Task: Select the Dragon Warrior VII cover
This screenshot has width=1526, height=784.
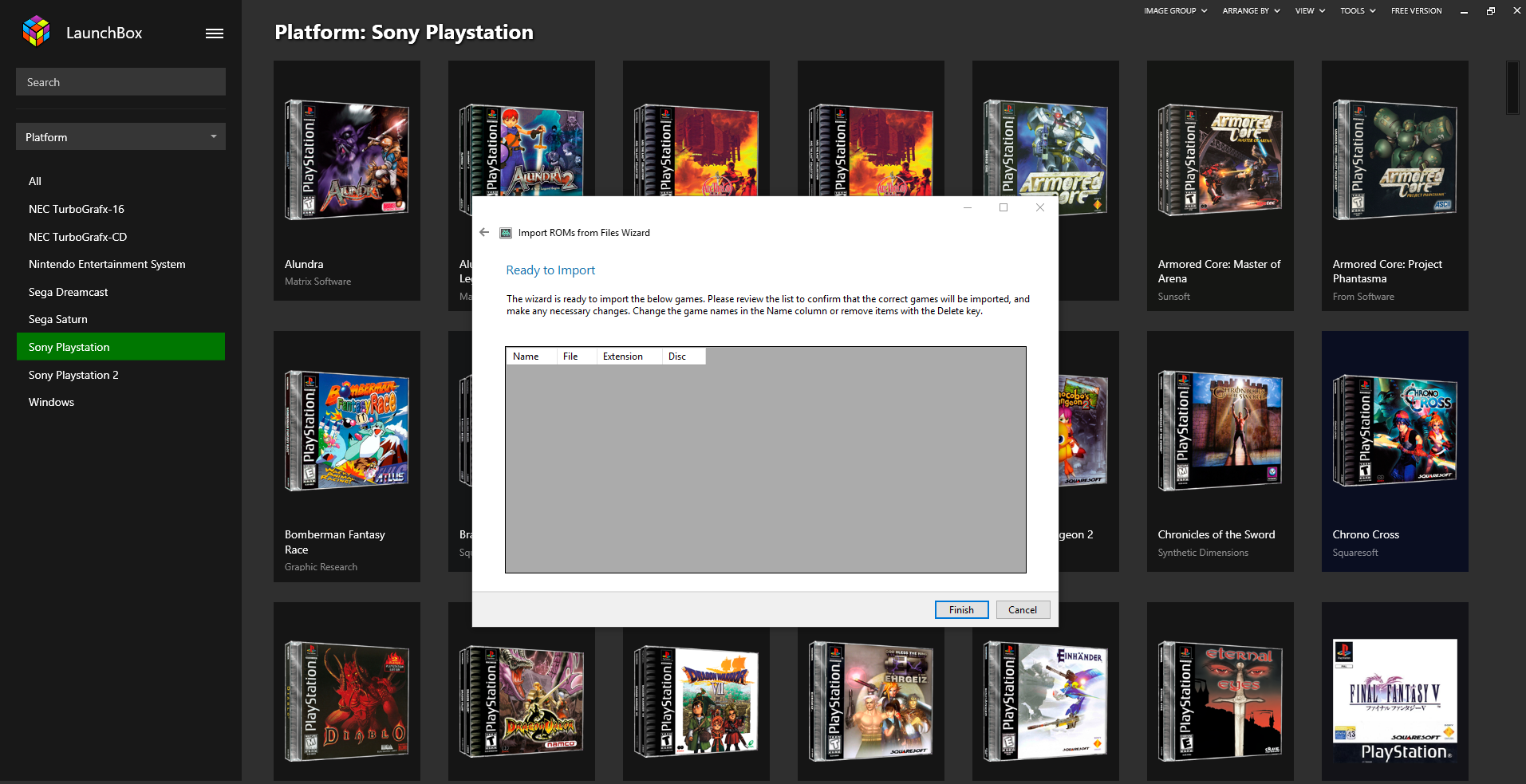Action: coord(696,701)
